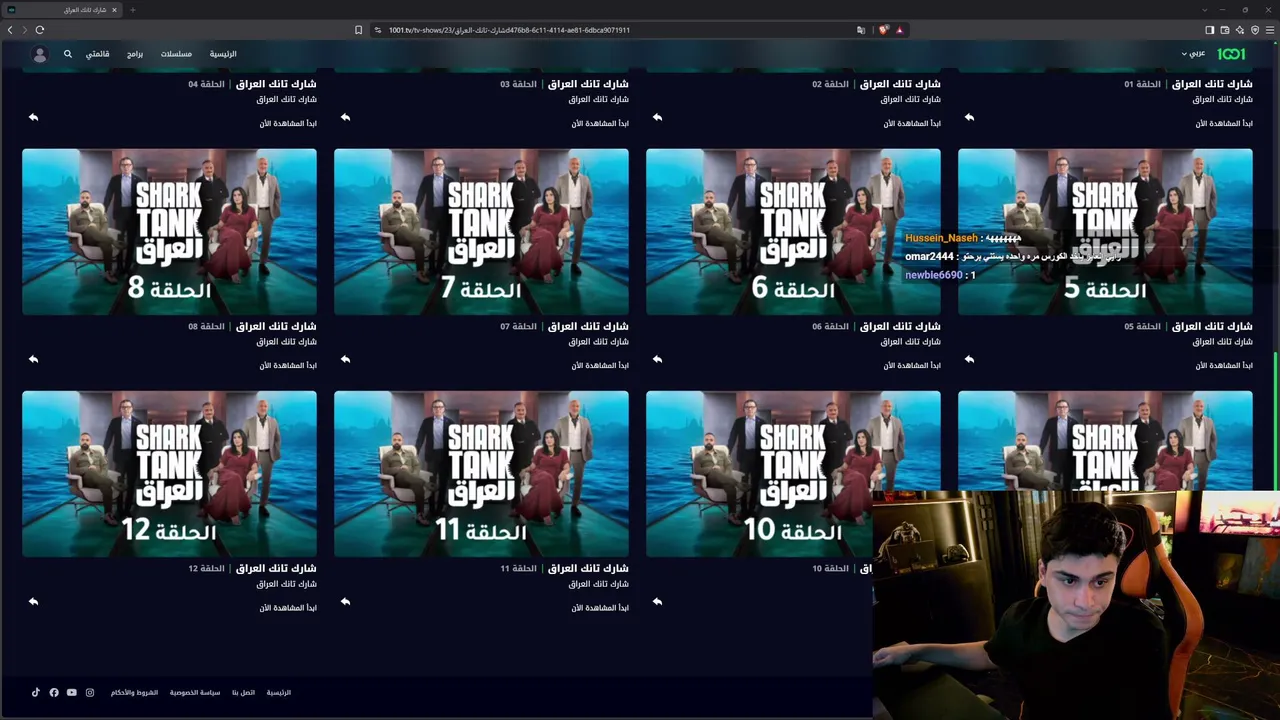The height and width of the screenshot is (720, 1280).
Task: Open the TikTok link in the footer
Action: pos(36,692)
